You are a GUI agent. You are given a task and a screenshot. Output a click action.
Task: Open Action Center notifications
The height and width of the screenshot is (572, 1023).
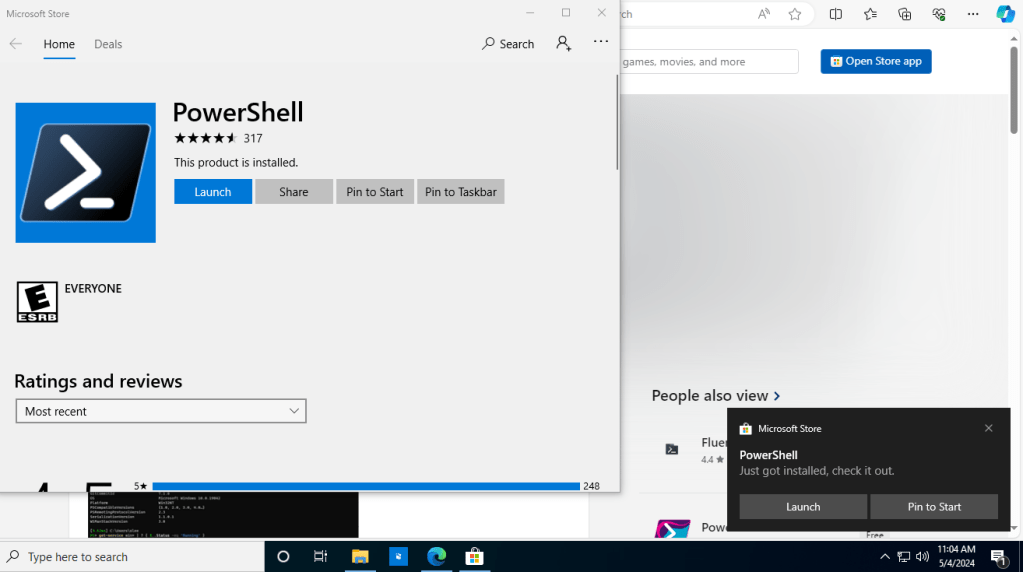click(x=998, y=556)
